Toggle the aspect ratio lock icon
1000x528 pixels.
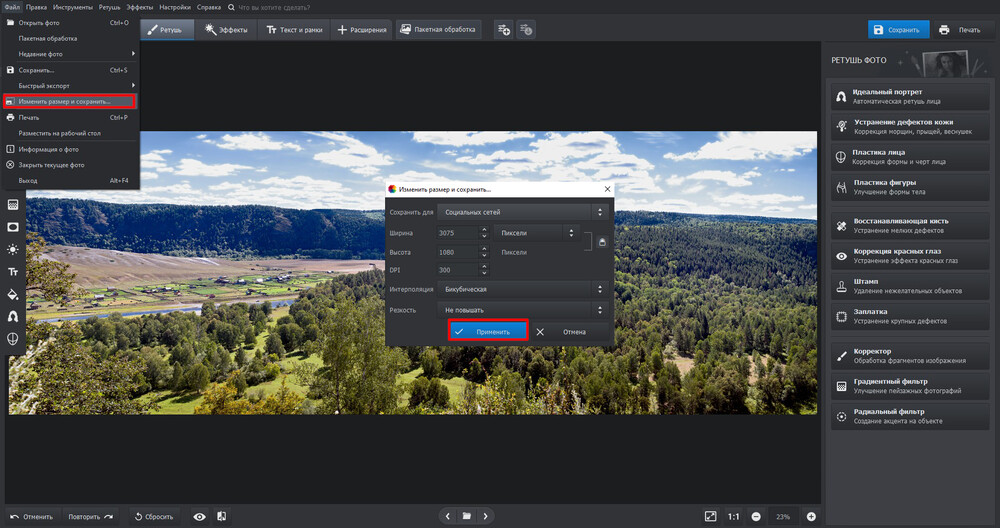(601, 242)
